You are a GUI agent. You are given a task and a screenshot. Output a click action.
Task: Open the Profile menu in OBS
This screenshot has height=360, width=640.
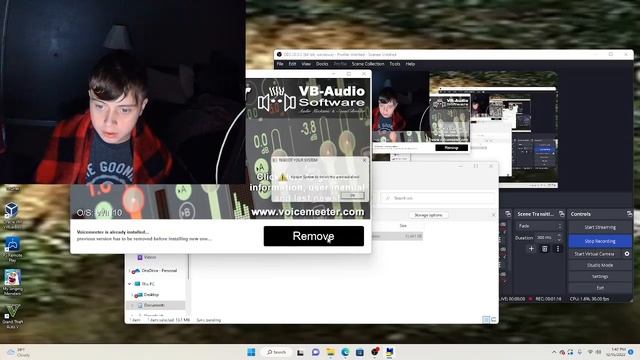(340, 64)
